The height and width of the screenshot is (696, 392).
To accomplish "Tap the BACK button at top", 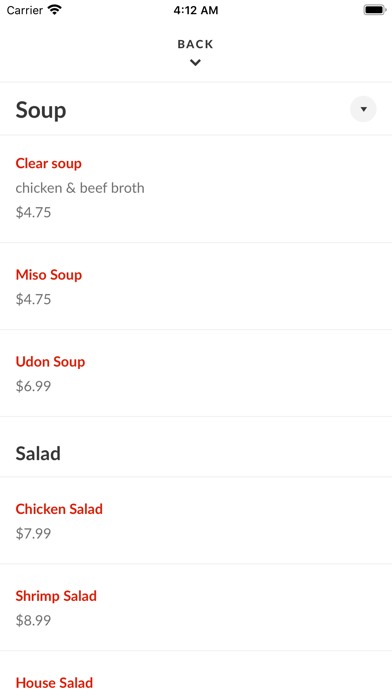I will coord(195,44).
